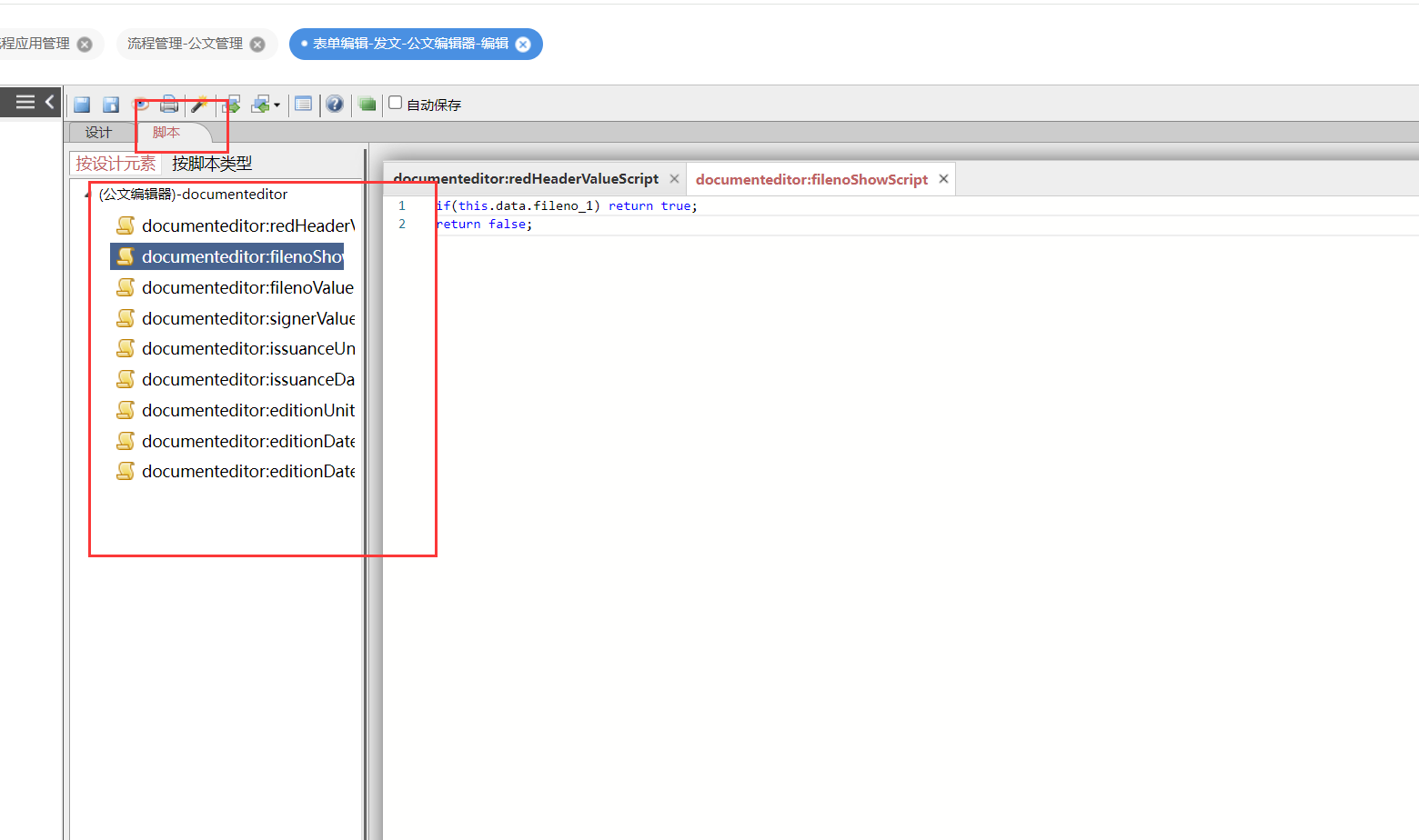Click the script icon beside documenteditor:issuanceUn
The image size is (1419, 840).
126,348
